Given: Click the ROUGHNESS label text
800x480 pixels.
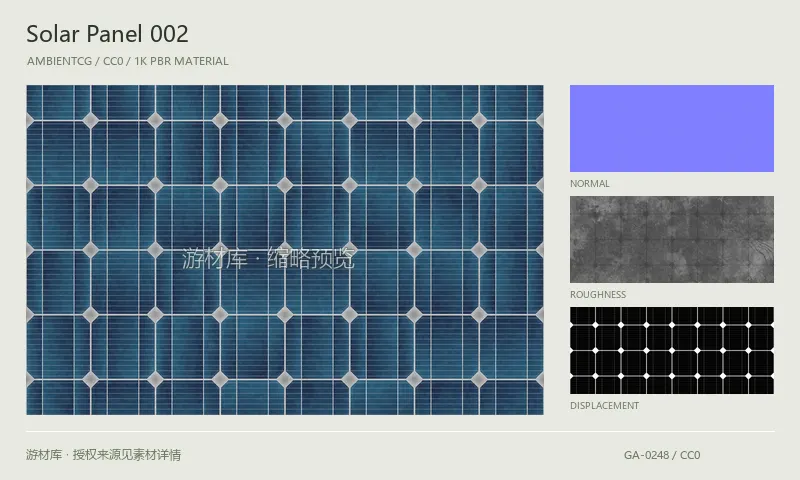Looking at the screenshot, I should (x=598, y=295).
